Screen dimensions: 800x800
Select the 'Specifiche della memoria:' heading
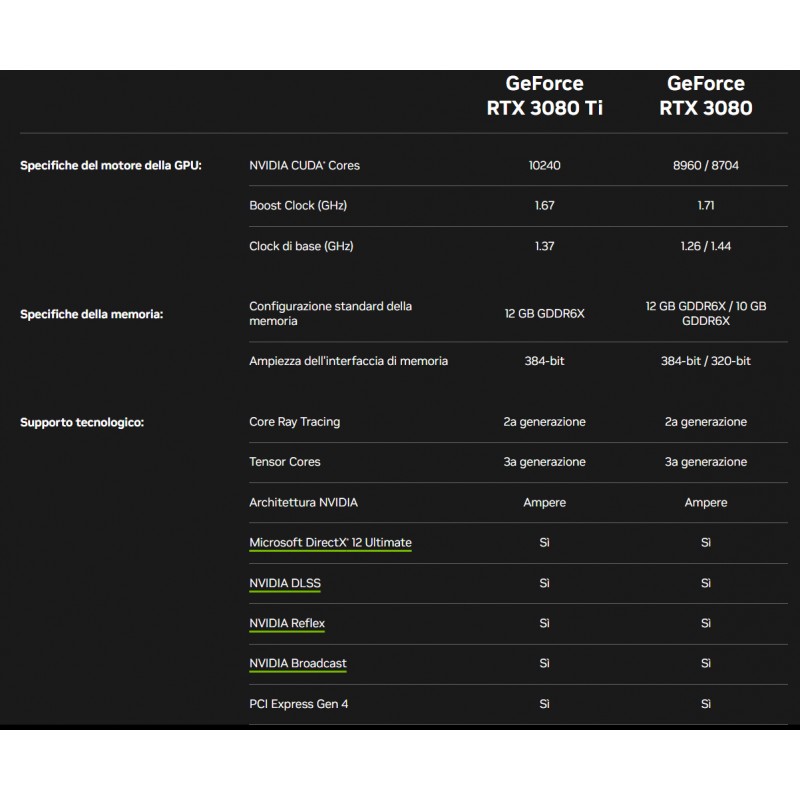91,314
